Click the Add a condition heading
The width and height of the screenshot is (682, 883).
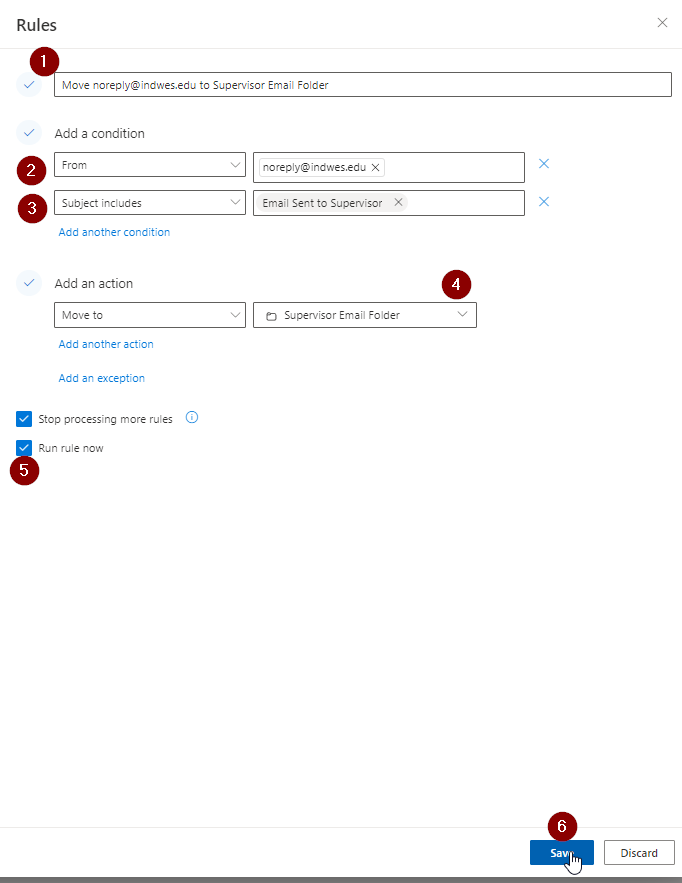pos(100,133)
